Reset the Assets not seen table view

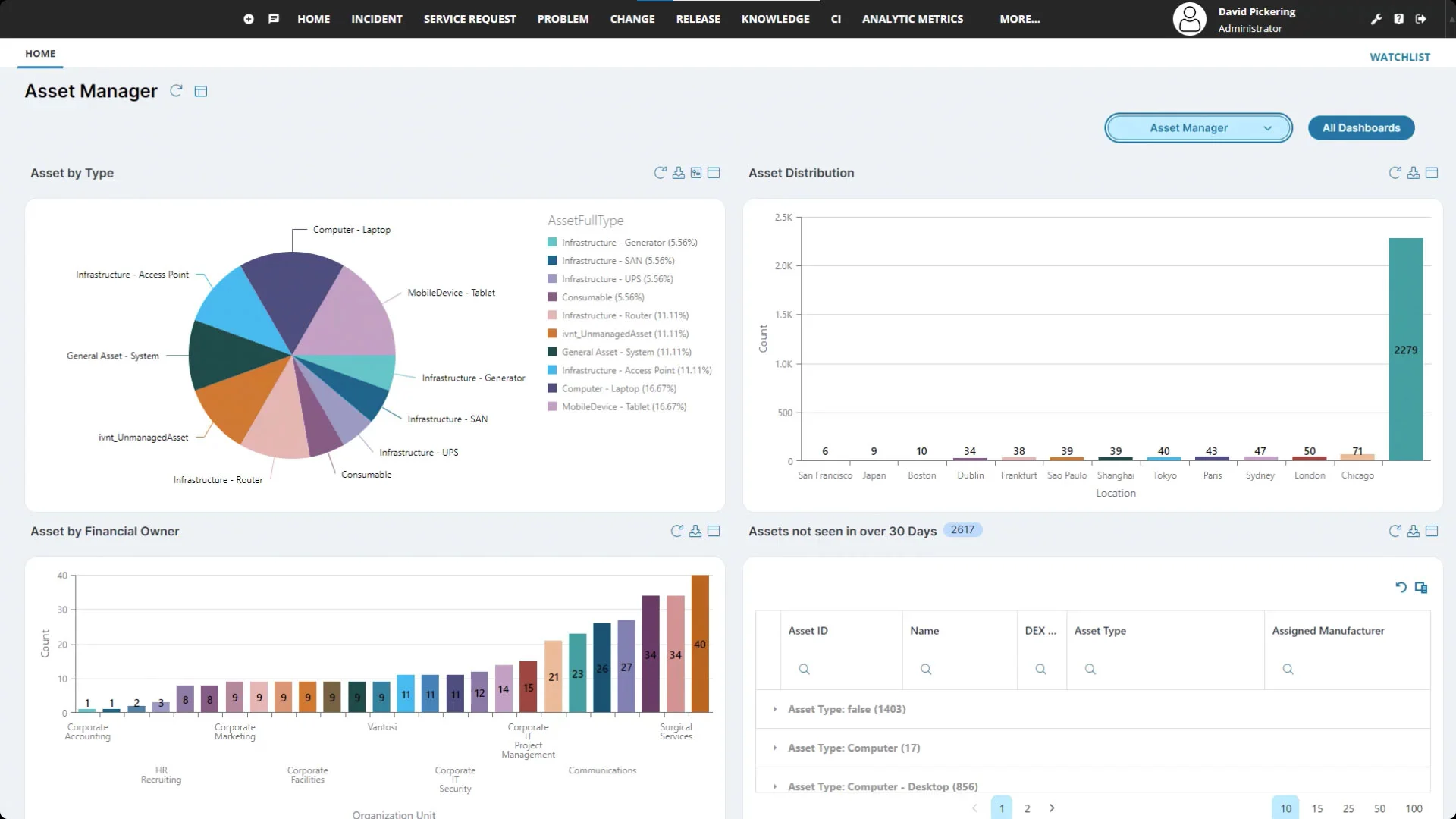tap(1401, 587)
